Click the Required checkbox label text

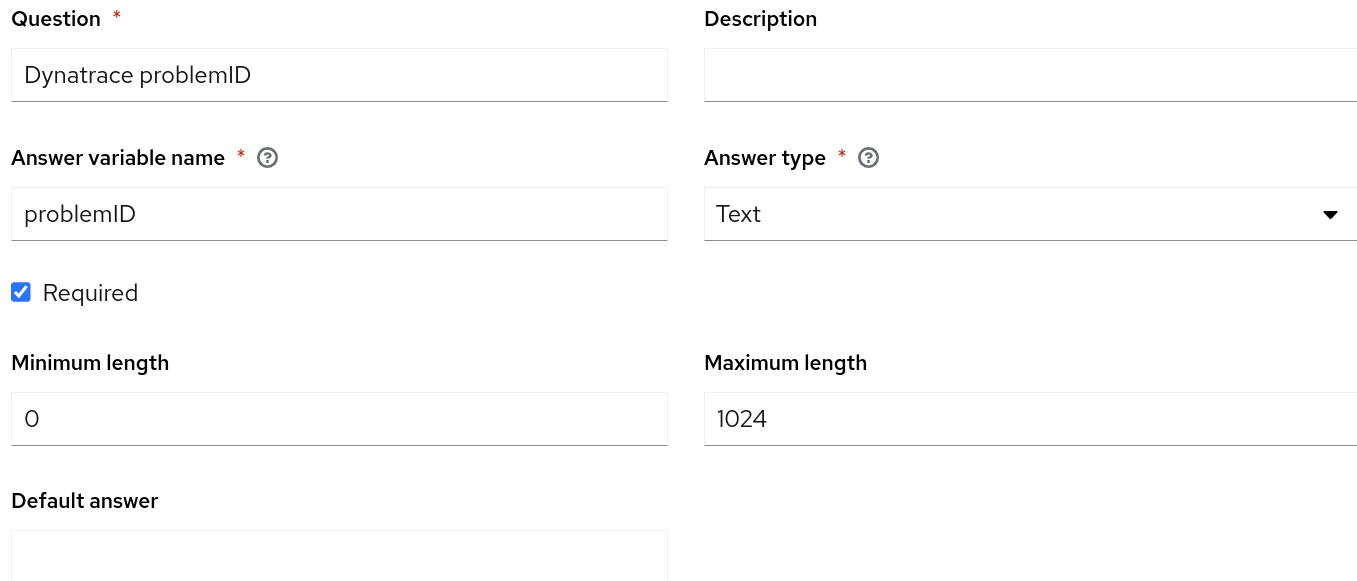pos(90,293)
